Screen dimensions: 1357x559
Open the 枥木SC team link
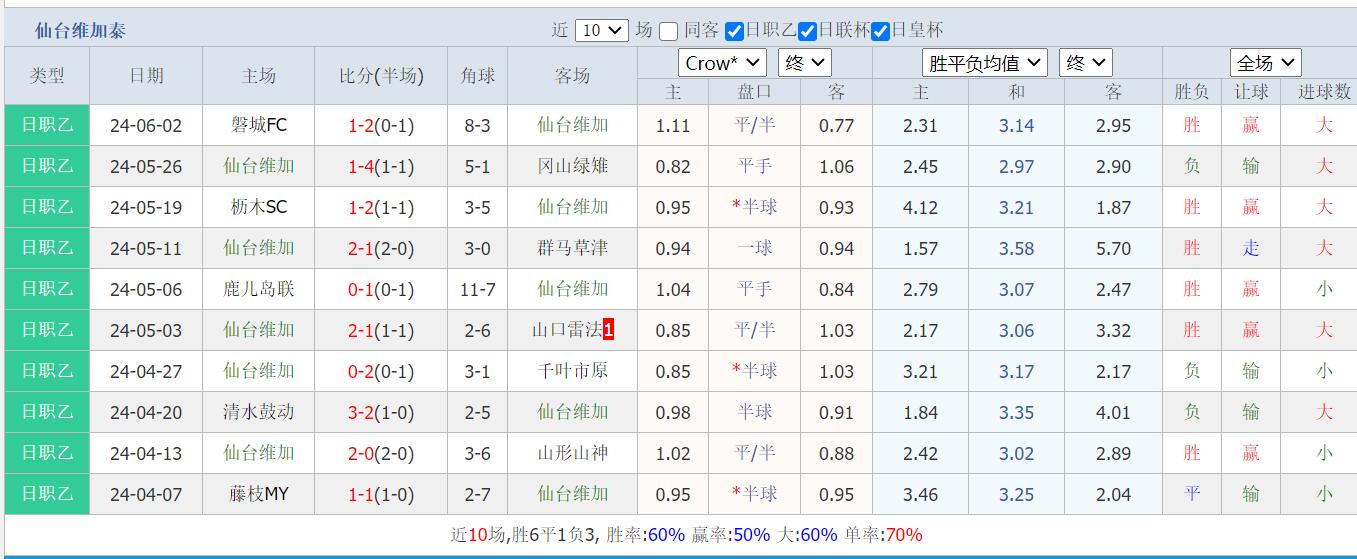tap(259, 208)
